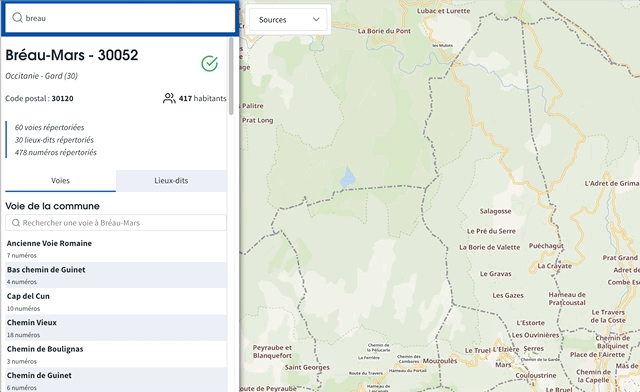
Task: Open Ancienne Voie Romaine street entry
Action: click(x=116, y=249)
